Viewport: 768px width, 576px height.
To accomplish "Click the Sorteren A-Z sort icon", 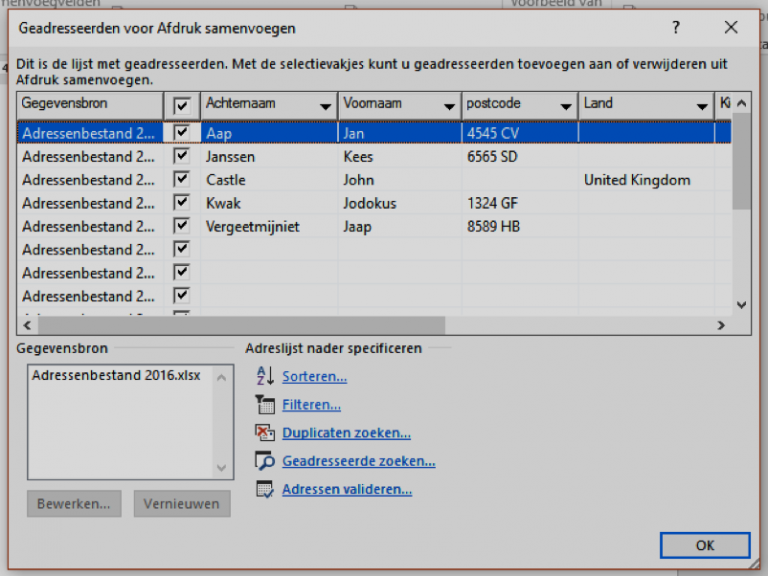I will click(x=264, y=377).
